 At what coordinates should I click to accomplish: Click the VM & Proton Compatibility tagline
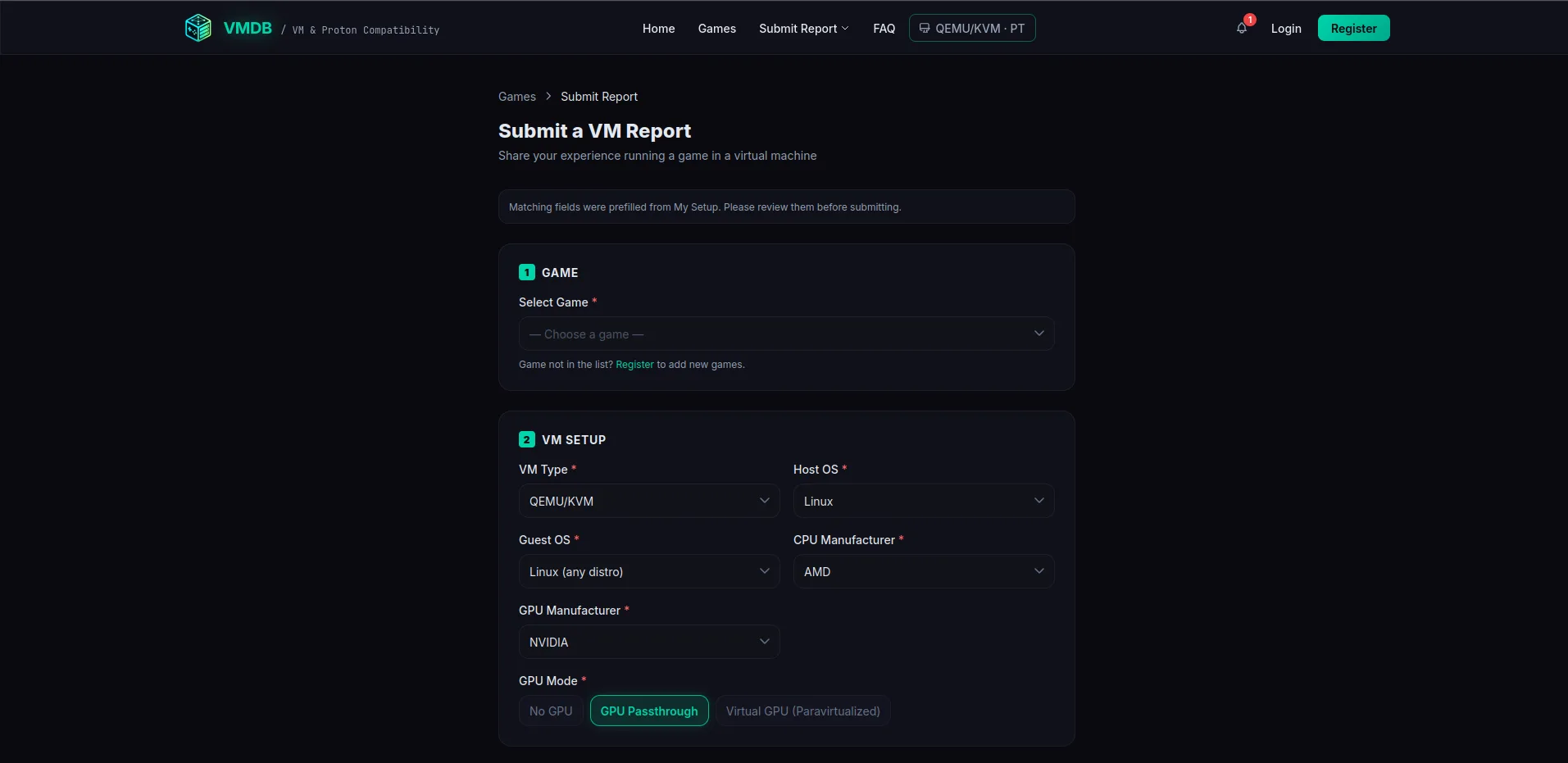point(366,30)
